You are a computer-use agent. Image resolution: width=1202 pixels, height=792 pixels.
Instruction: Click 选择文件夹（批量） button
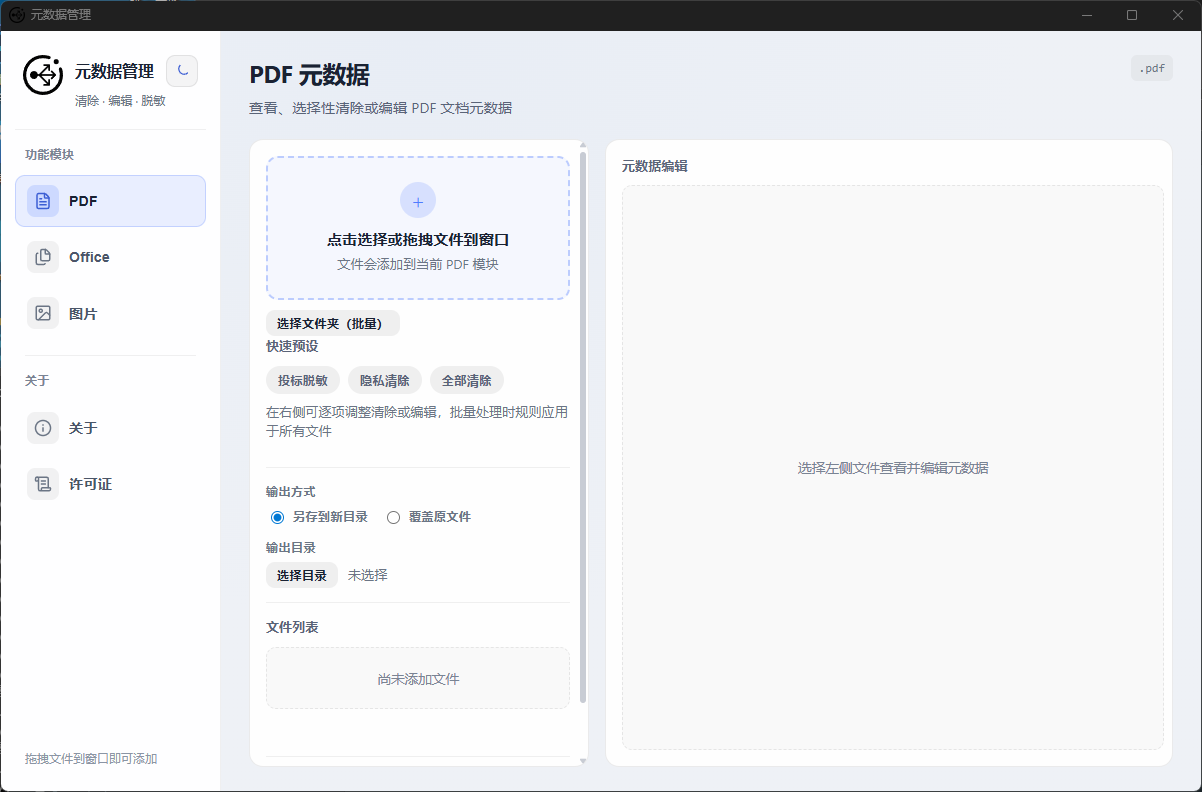[x=332, y=323]
